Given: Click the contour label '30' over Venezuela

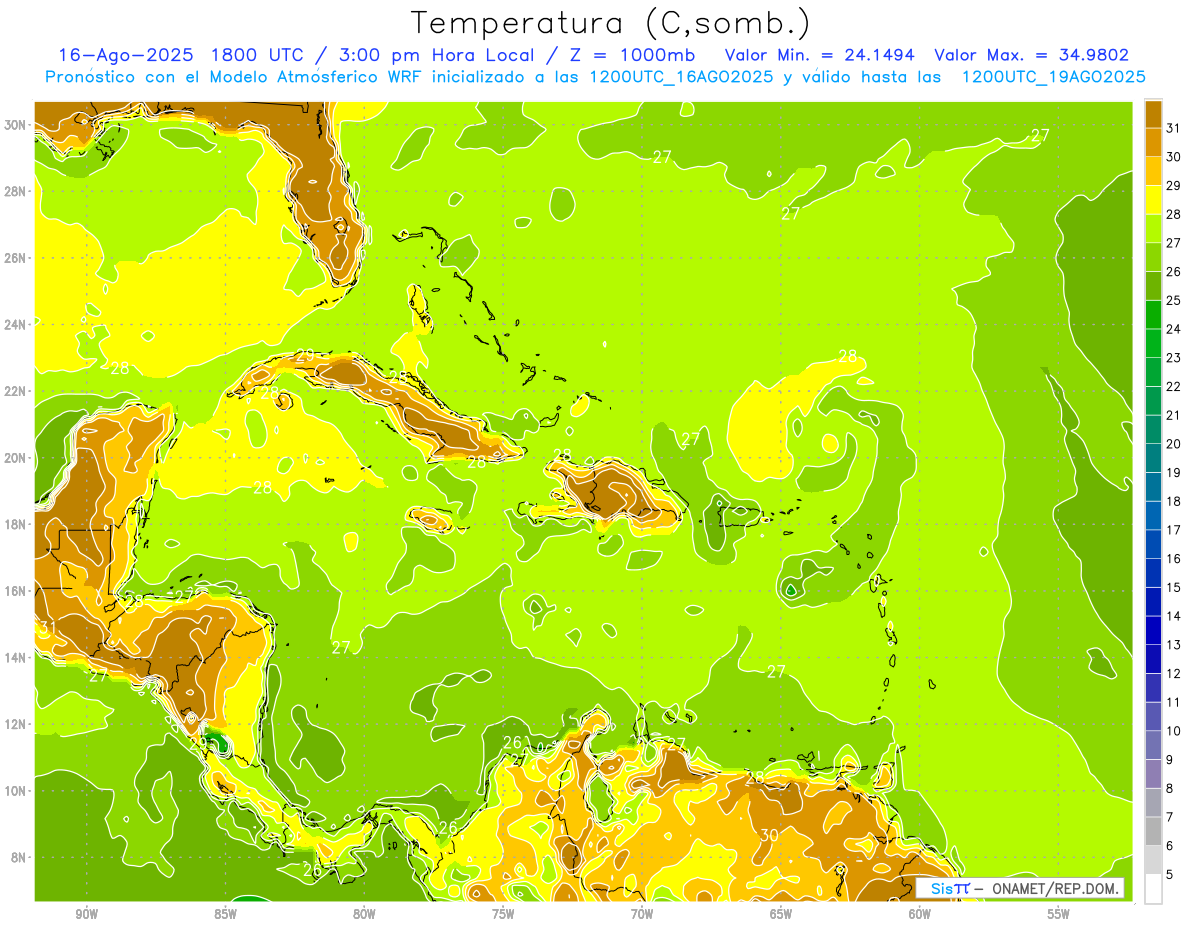Looking at the screenshot, I should tap(769, 835).
